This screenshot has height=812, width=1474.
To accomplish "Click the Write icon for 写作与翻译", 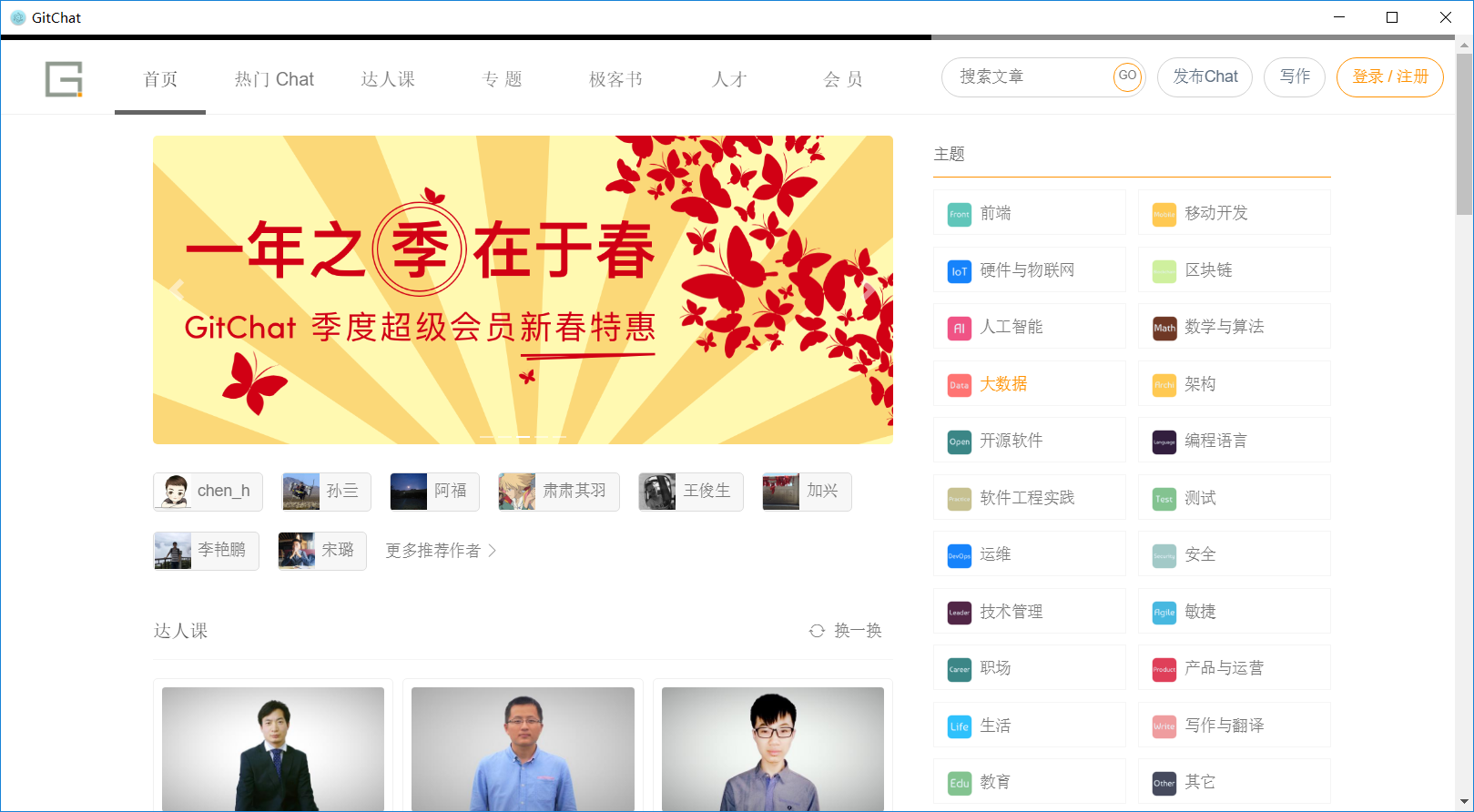I will 1164,726.
